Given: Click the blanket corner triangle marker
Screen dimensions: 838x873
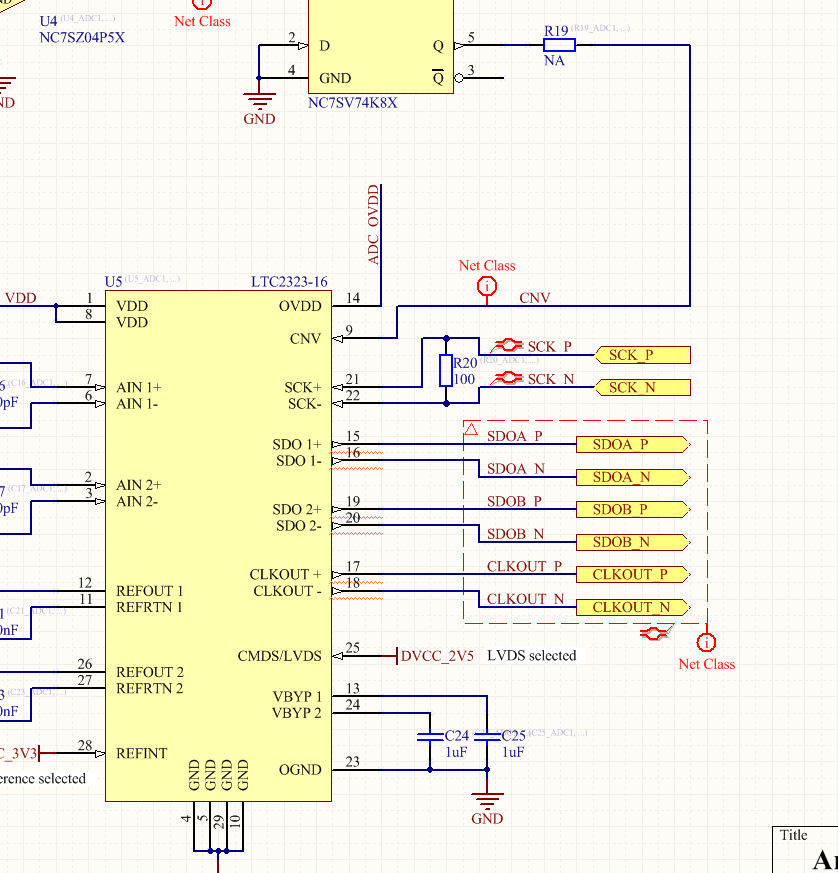Looking at the screenshot, I should pos(472,429).
